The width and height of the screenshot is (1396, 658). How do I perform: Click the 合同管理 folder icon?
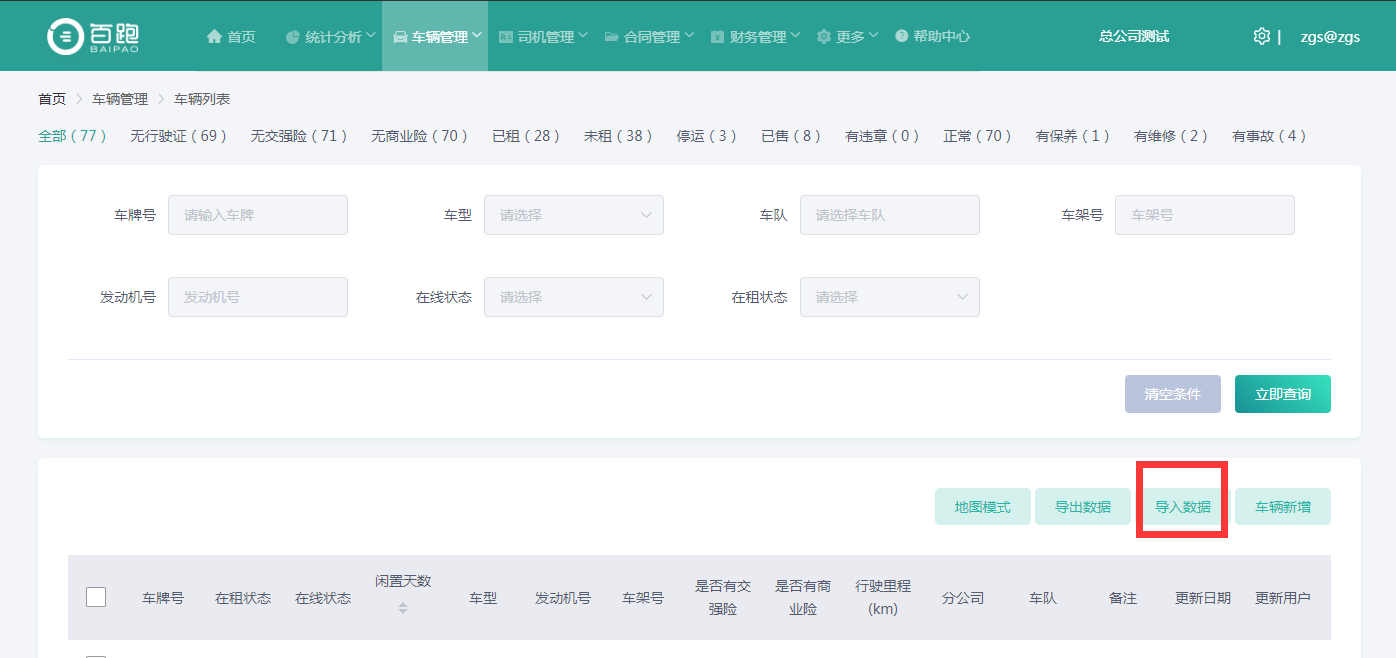click(x=611, y=37)
